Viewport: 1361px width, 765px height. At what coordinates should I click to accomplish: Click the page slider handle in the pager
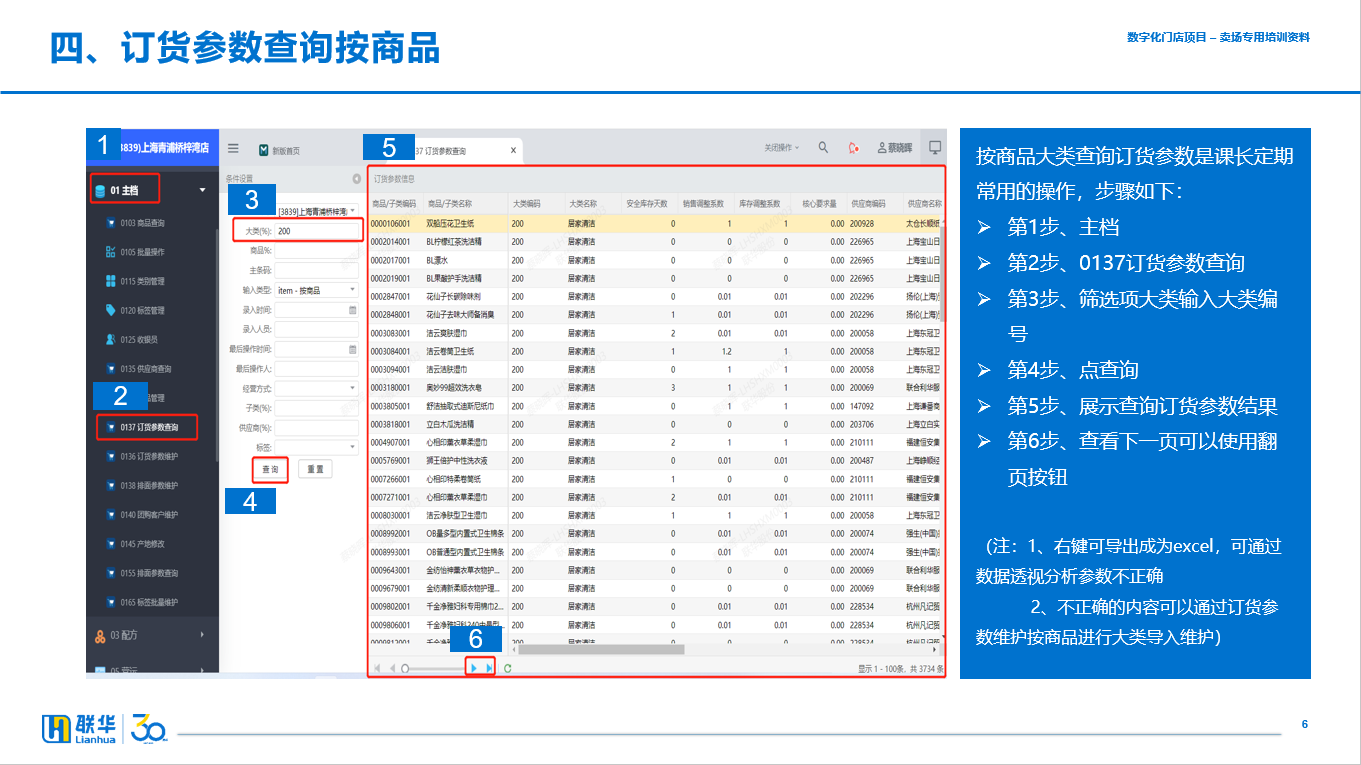click(405, 668)
